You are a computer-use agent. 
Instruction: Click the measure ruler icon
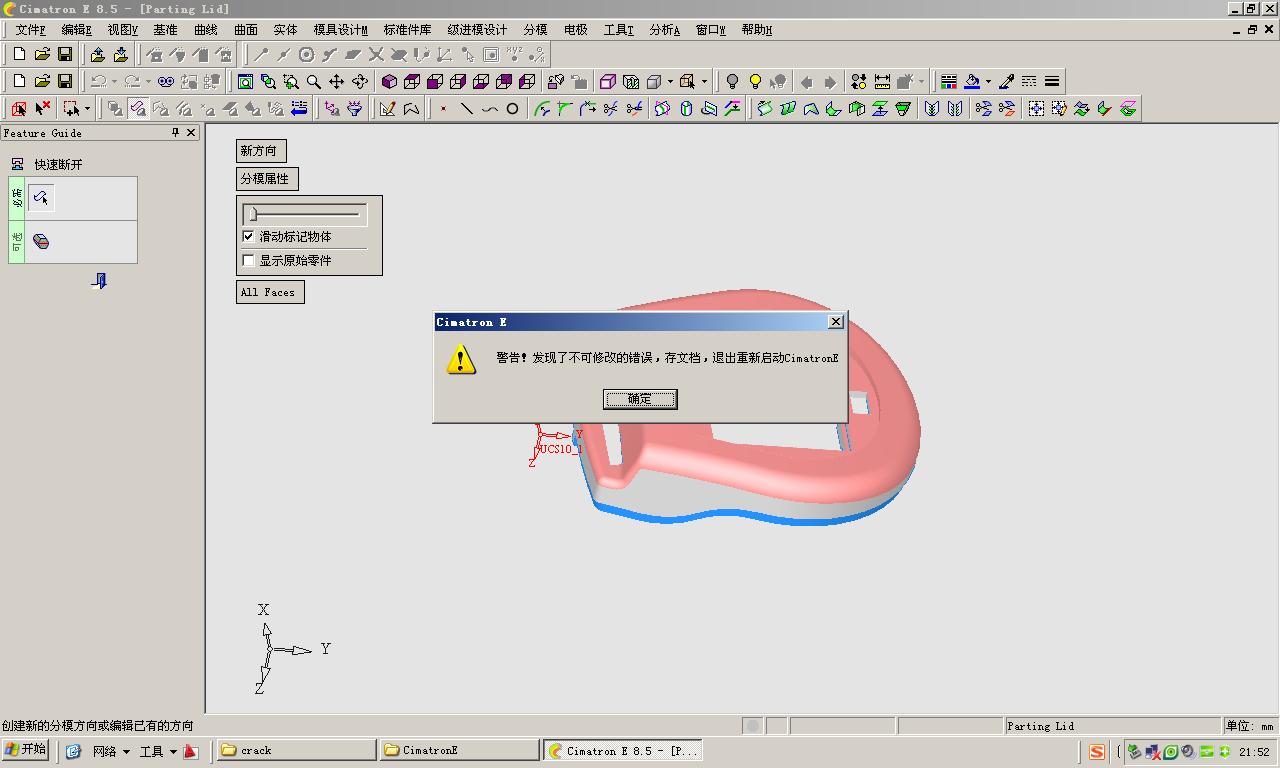click(882, 81)
